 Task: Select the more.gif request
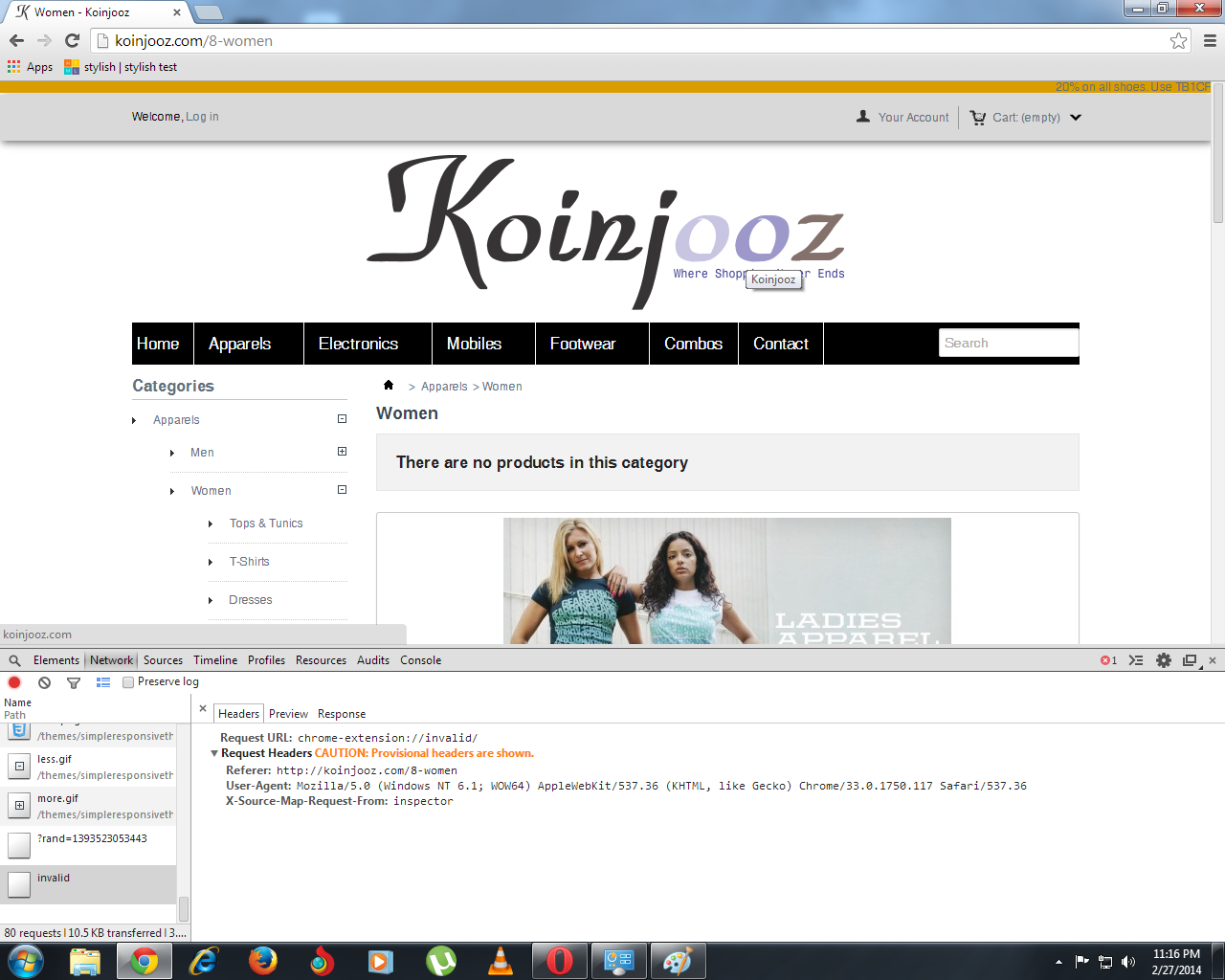pyautogui.click(x=88, y=806)
